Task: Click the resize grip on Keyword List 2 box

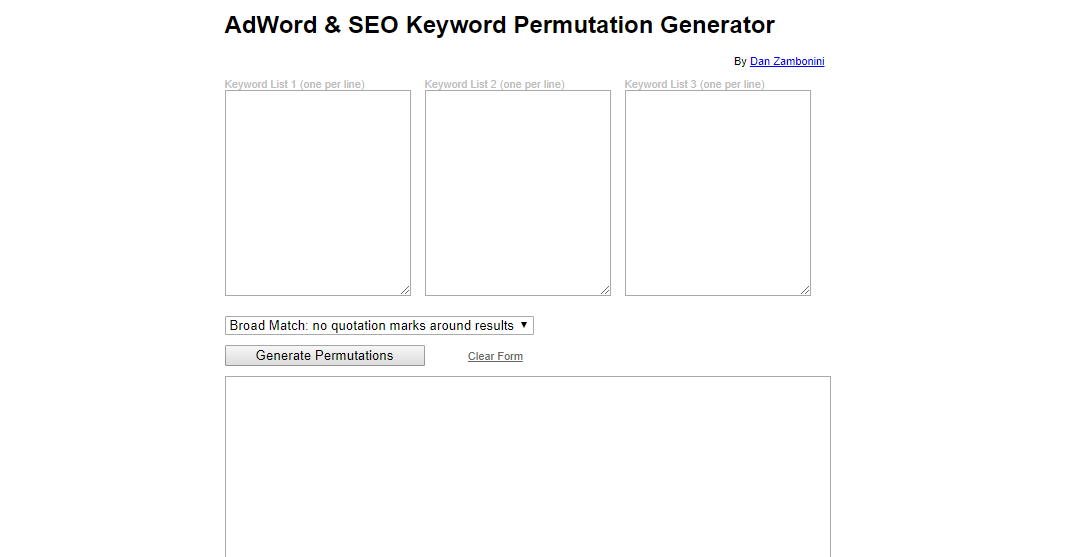Action: pyautogui.click(x=605, y=290)
